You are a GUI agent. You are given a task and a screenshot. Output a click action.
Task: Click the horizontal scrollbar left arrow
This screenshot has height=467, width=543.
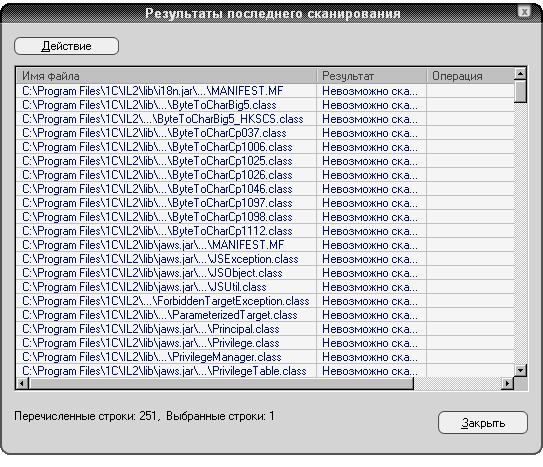coord(23,383)
